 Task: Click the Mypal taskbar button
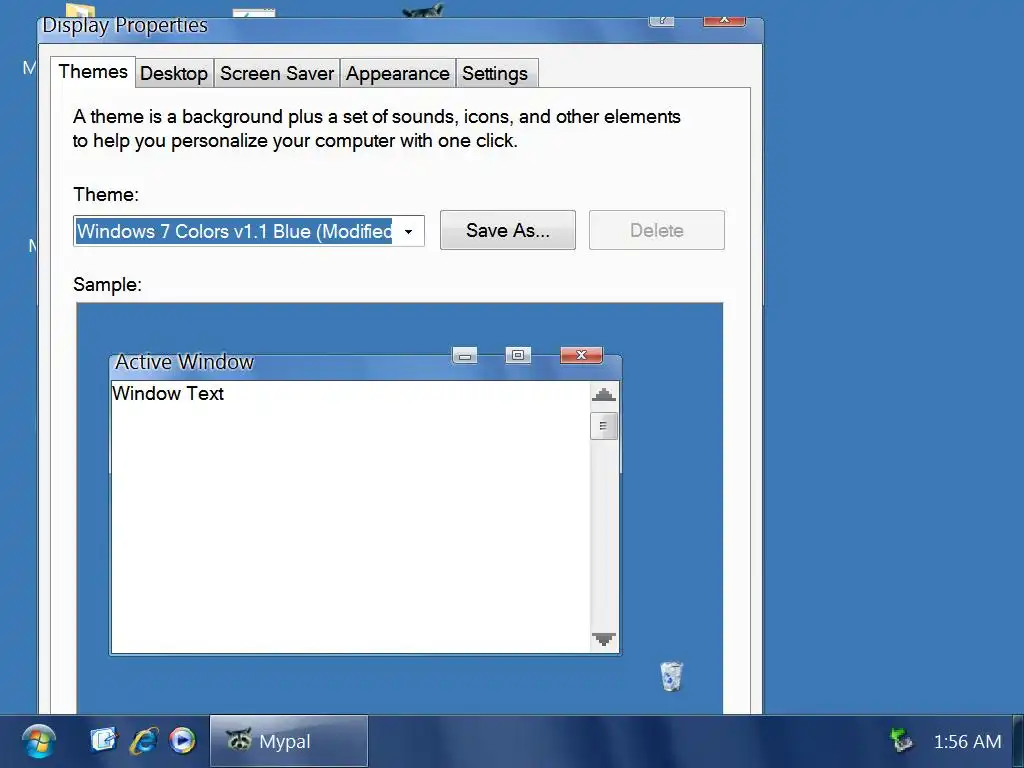pyautogui.click(x=289, y=741)
